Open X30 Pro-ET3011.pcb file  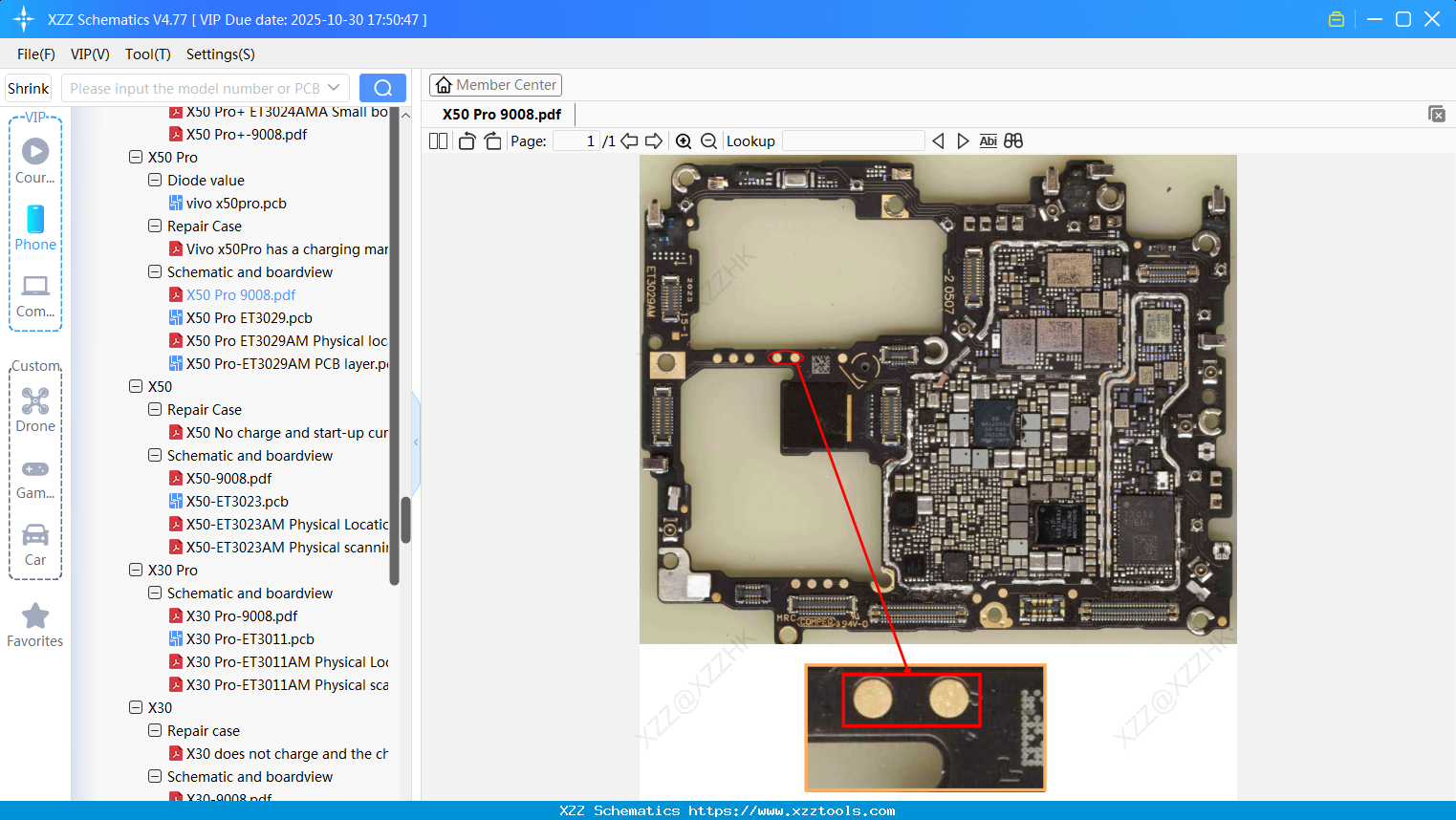(250, 638)
